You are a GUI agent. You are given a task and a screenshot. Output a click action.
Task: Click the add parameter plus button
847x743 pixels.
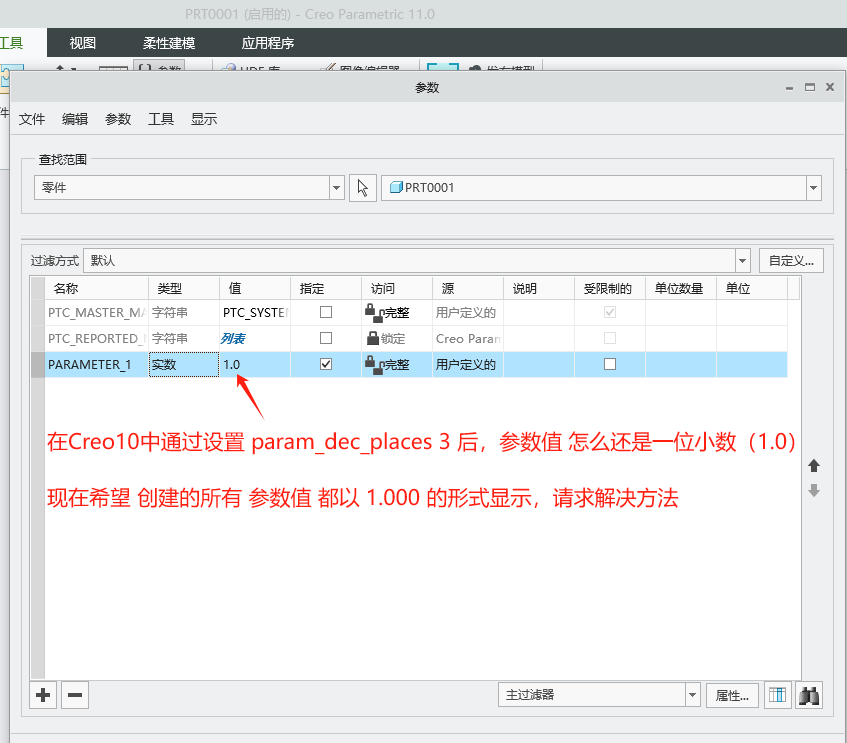43,695
